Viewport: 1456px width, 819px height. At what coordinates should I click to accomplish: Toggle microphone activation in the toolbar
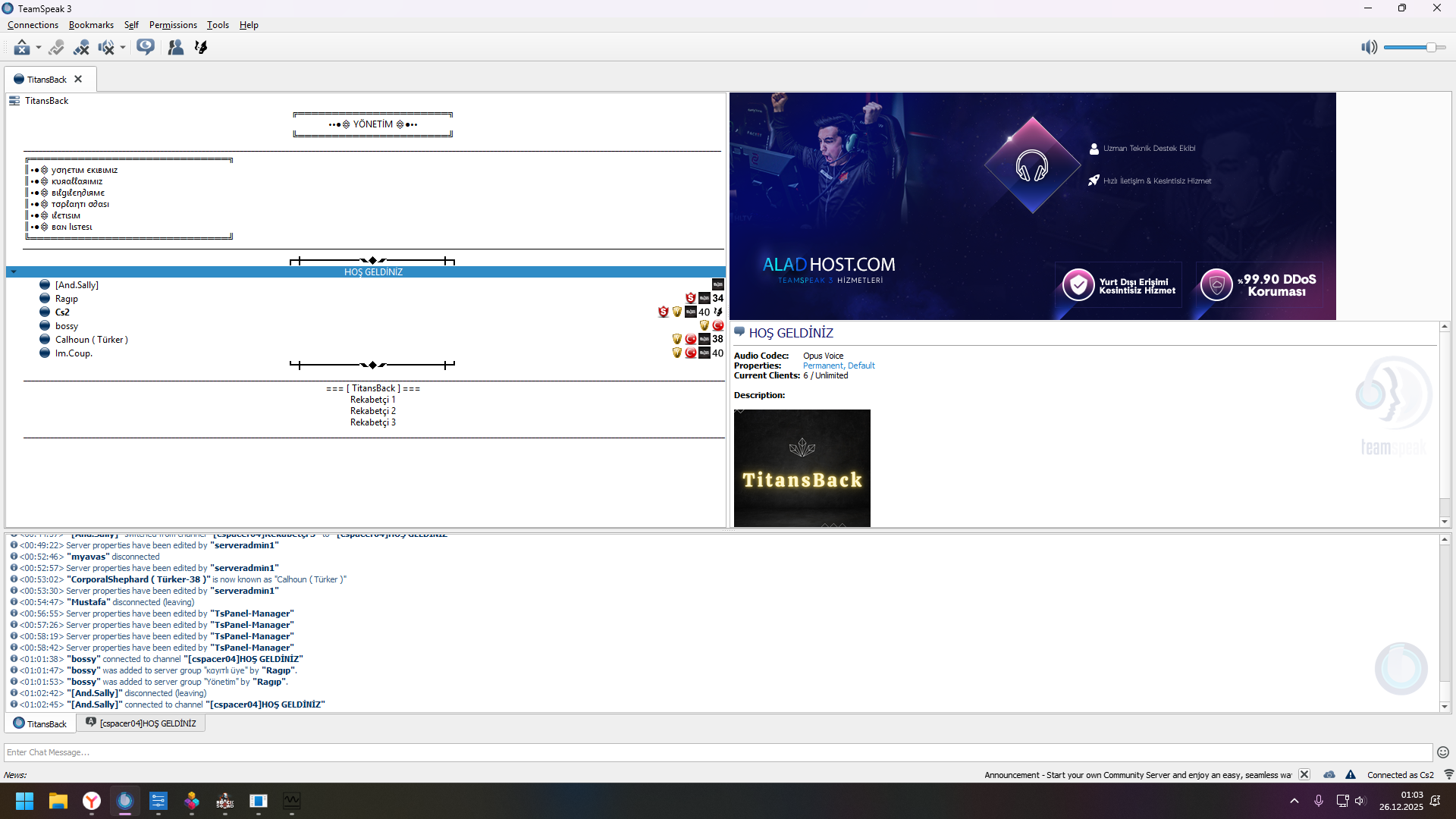pos(56,47)
